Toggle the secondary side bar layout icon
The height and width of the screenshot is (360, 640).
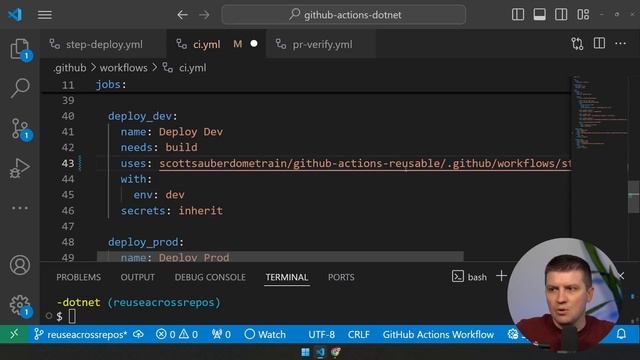click(561, 15)
